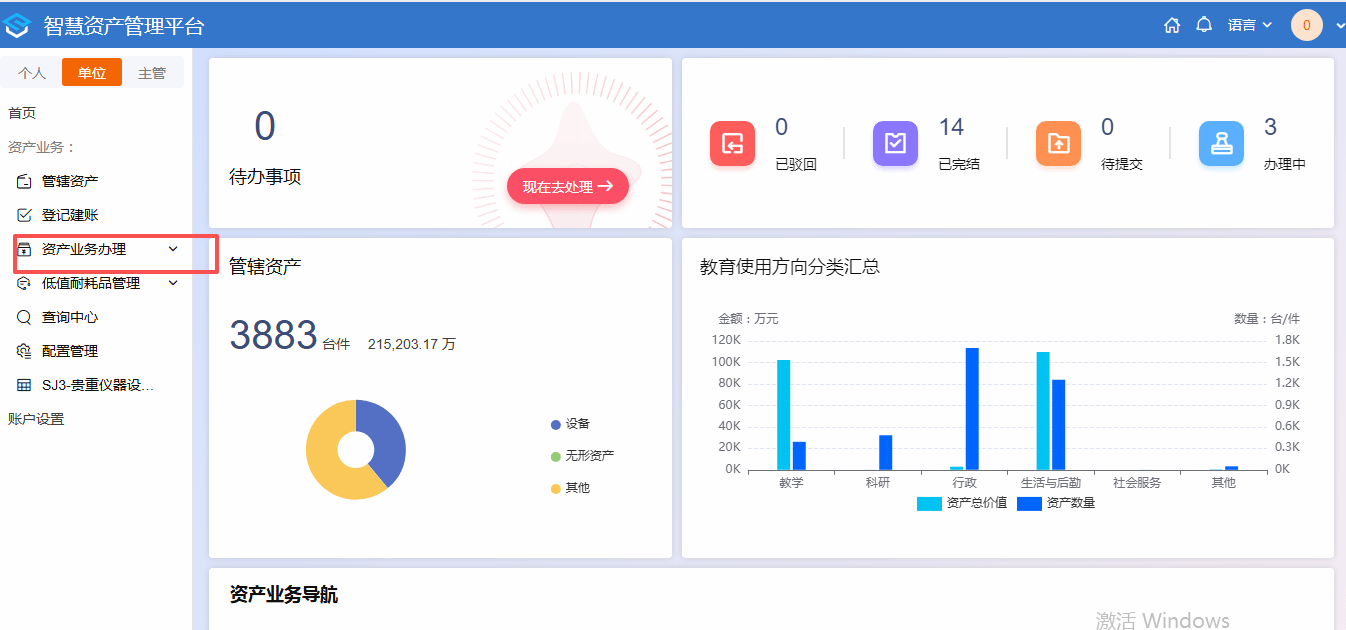Open the 语言 language dropdown
Viewport: 1346px width, 630px height.
tap(1249, 25)
